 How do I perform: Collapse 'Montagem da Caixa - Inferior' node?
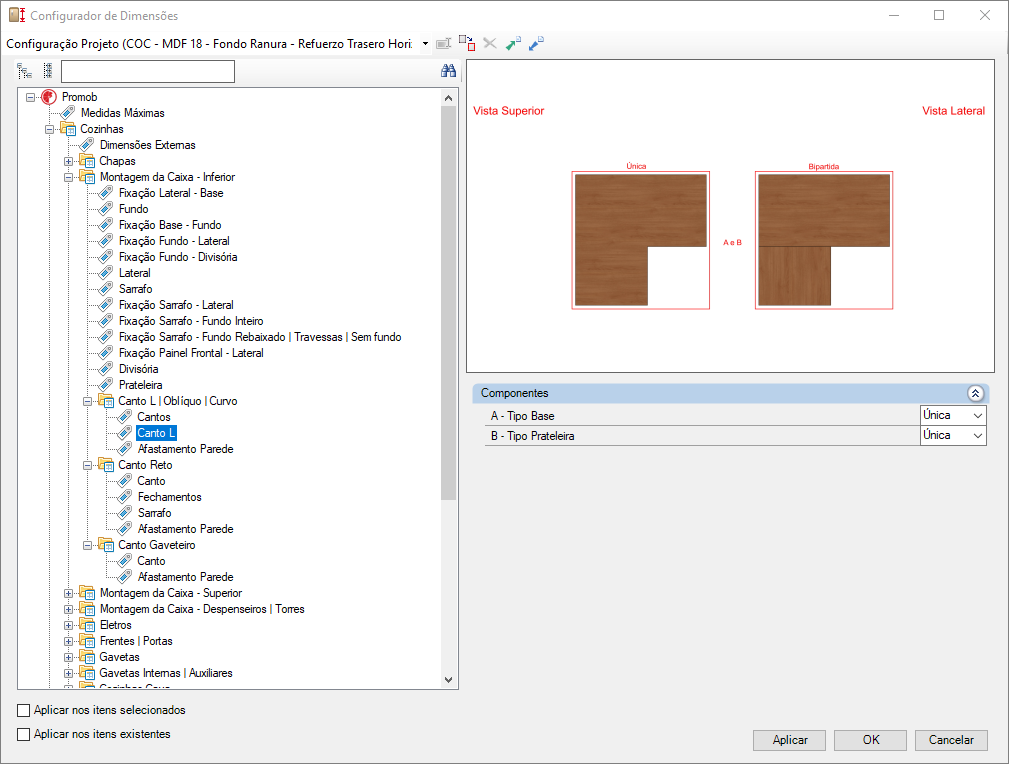68,177
